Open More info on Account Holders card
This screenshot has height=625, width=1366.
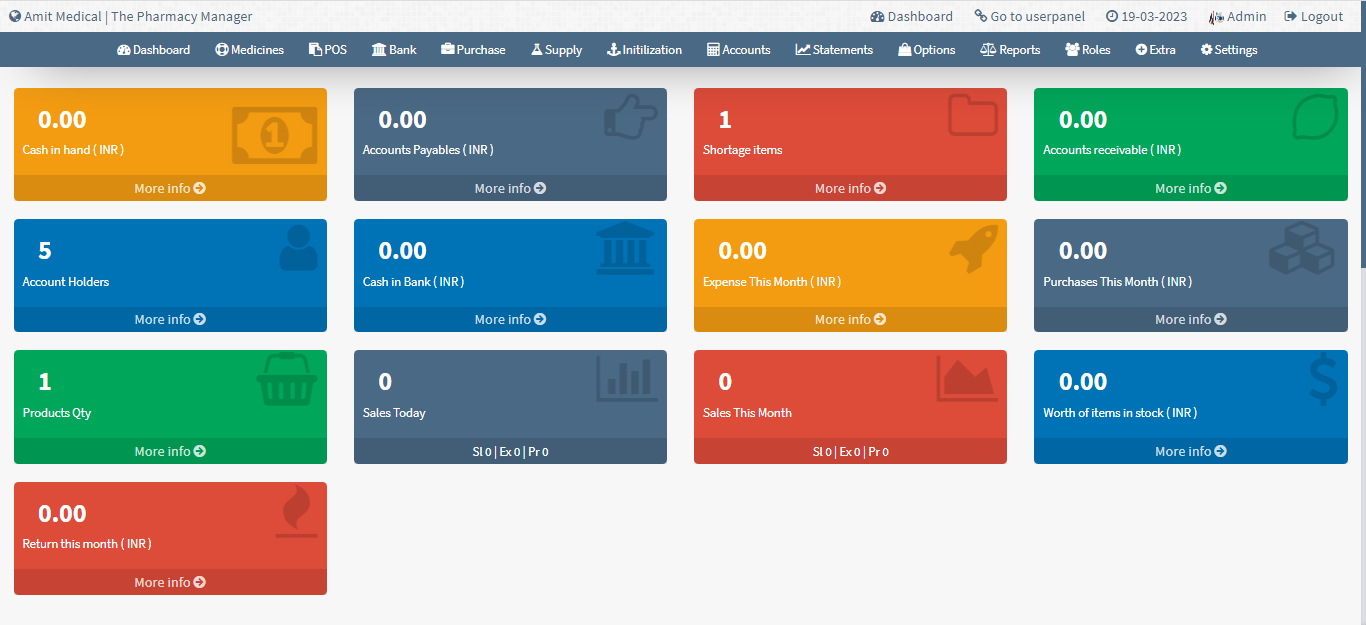(x=170, y=319)
